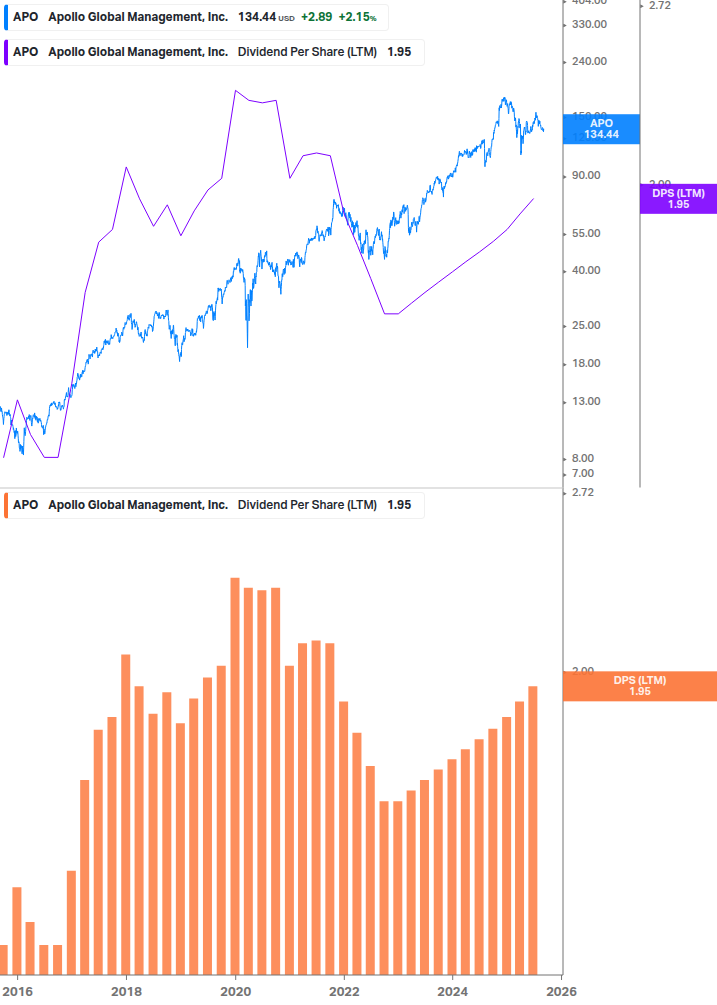Select the orange legend's Dividend Per Share (LTM) label
The width and height of the screenshot is (717, 1005).
(307, 505)
